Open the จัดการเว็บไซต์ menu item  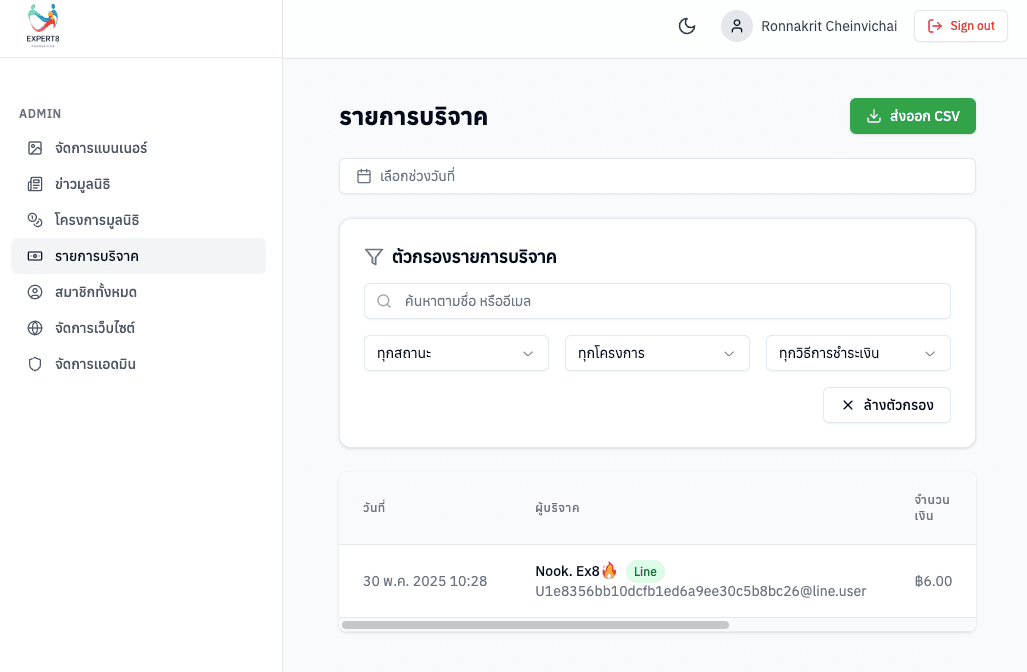point(95,328)
